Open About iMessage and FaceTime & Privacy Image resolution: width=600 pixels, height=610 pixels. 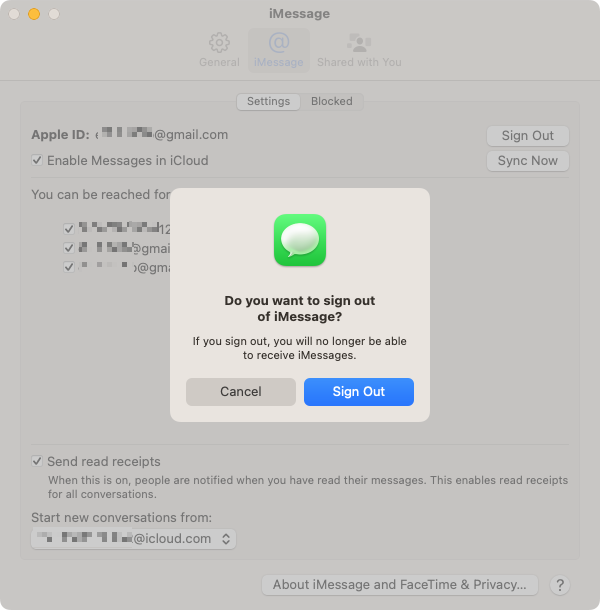(400, 585)
